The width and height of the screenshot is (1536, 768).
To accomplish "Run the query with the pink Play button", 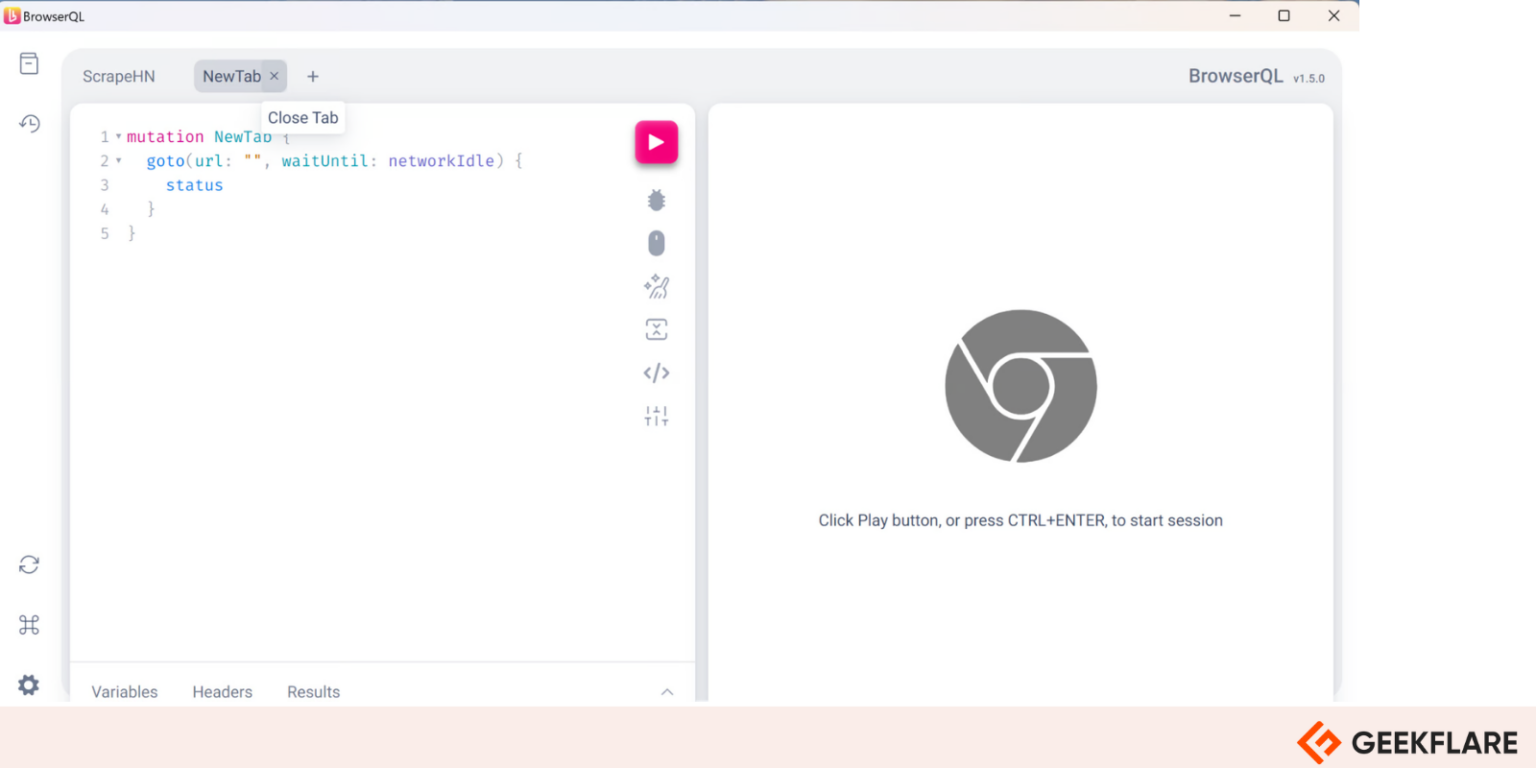I will point(656,142).
